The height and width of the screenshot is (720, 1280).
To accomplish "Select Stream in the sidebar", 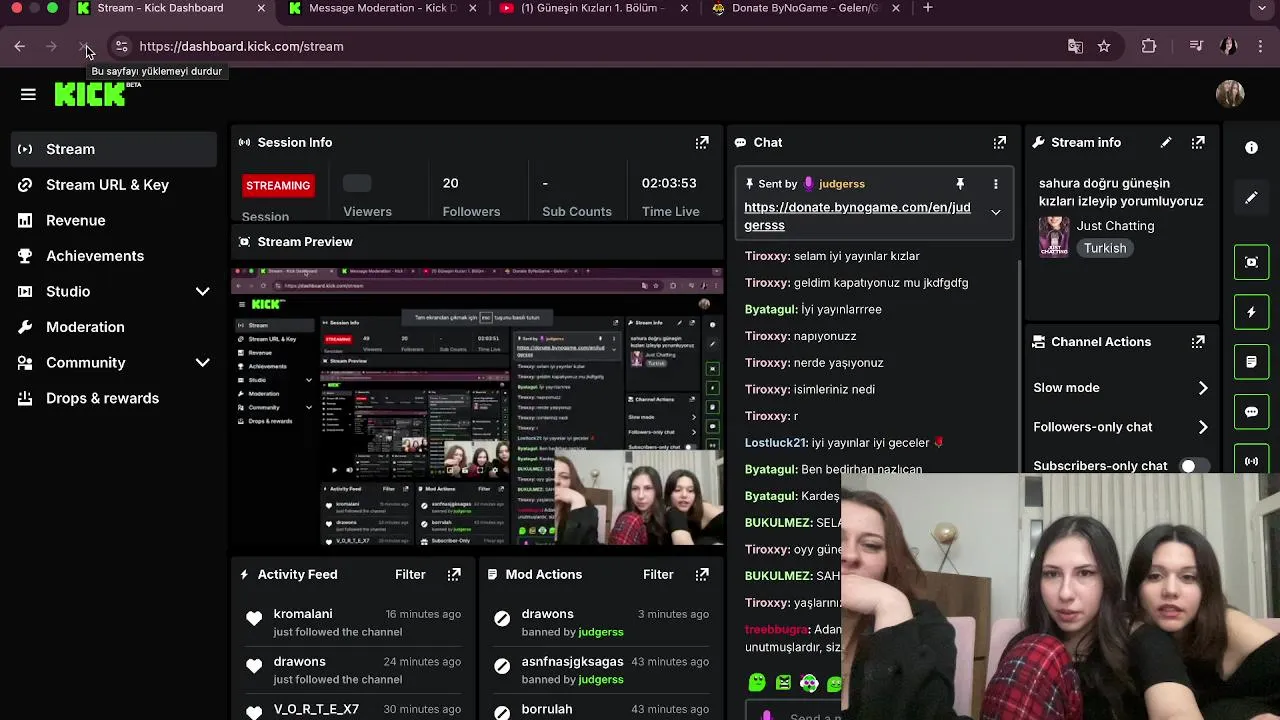I will click(x=114, y=149).
